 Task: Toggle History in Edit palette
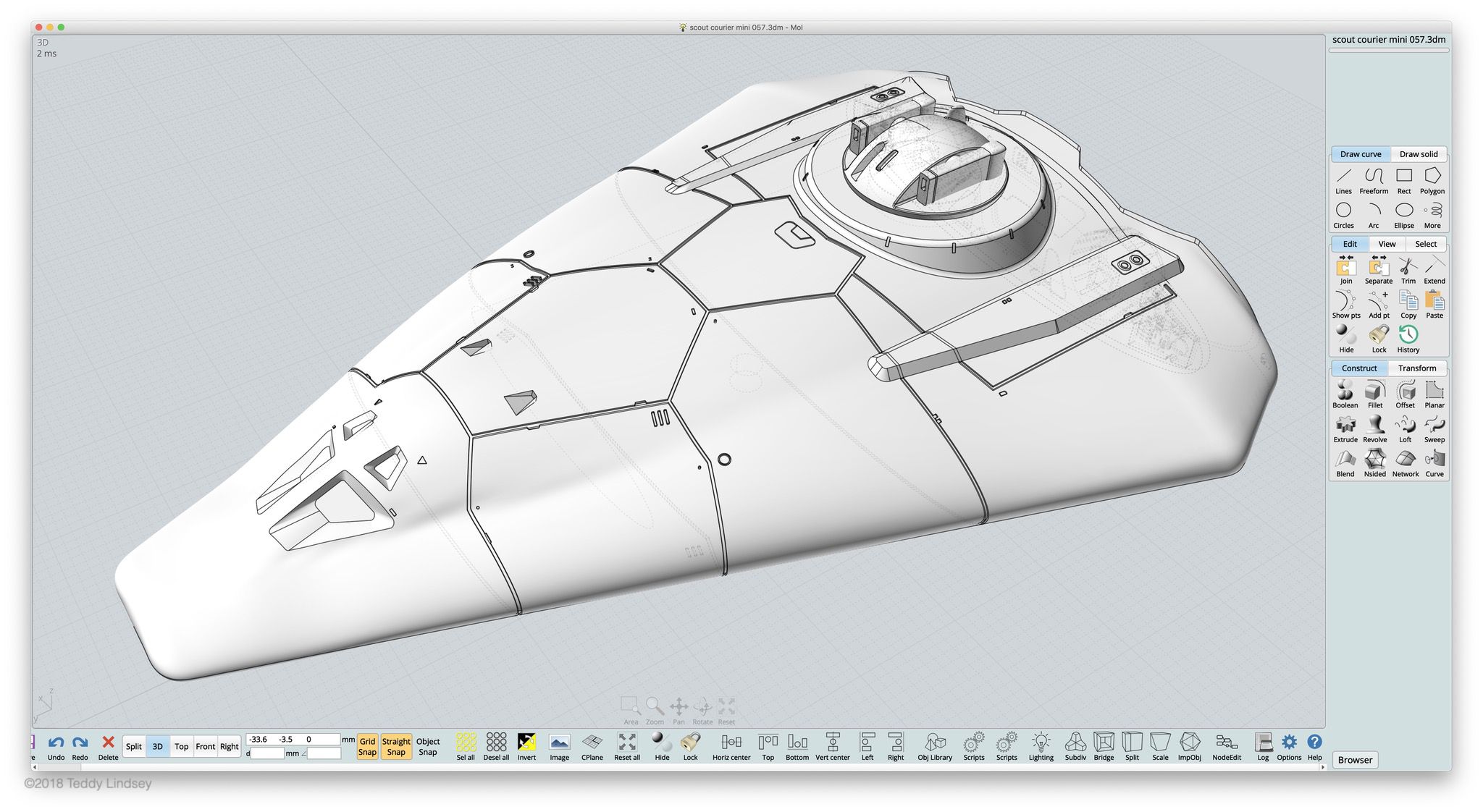coord(1408,339)
